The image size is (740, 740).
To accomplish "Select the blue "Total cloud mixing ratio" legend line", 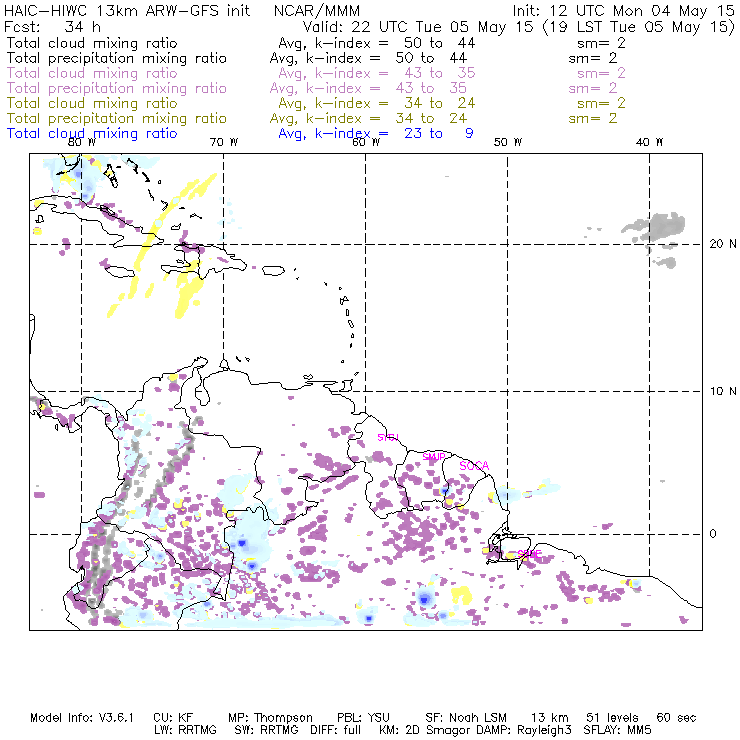I will pyautogui.click(x=92, y=134).
